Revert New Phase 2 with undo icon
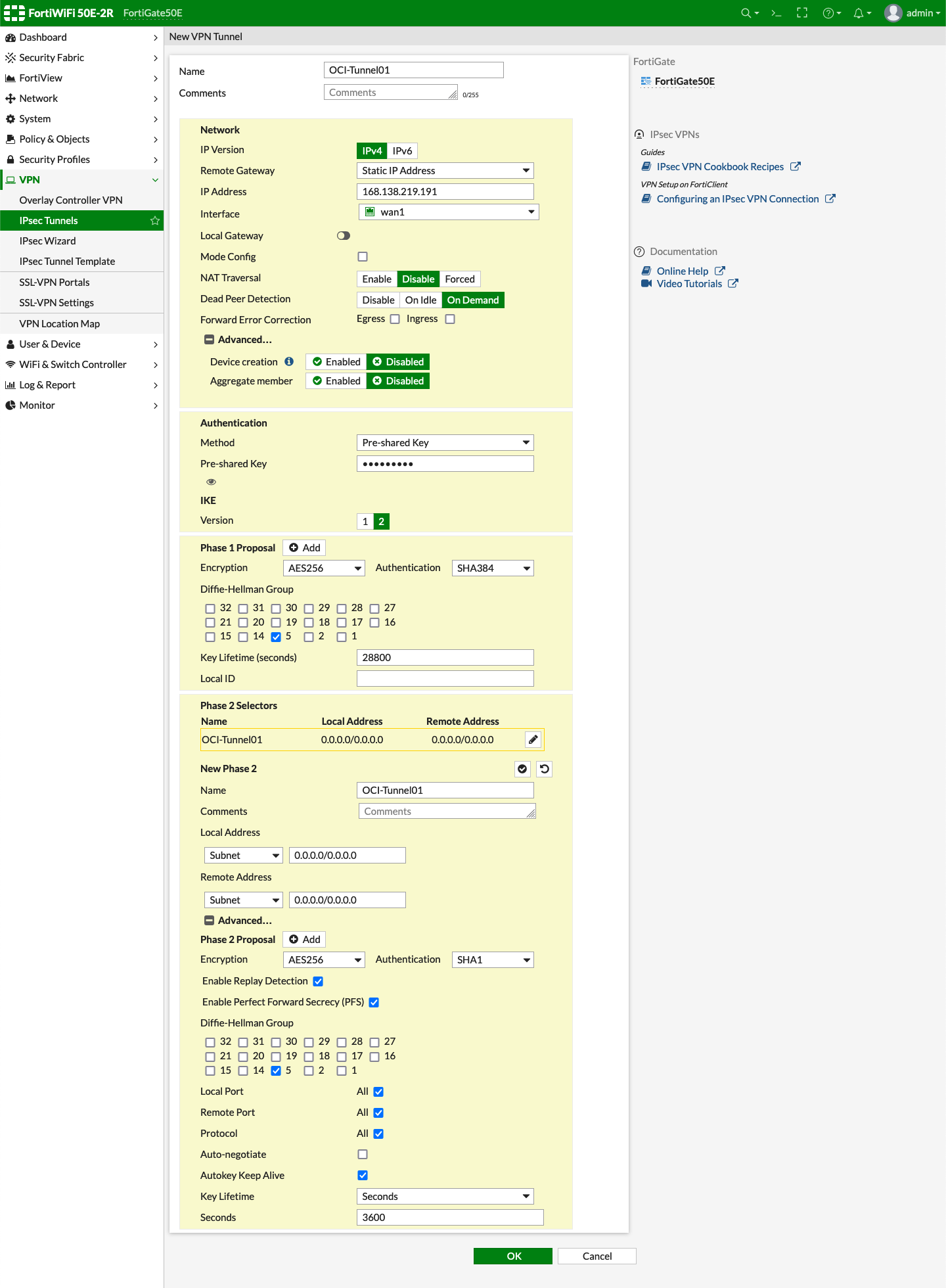The width and height of the screenshot is (946, 1288). point(545,769)
